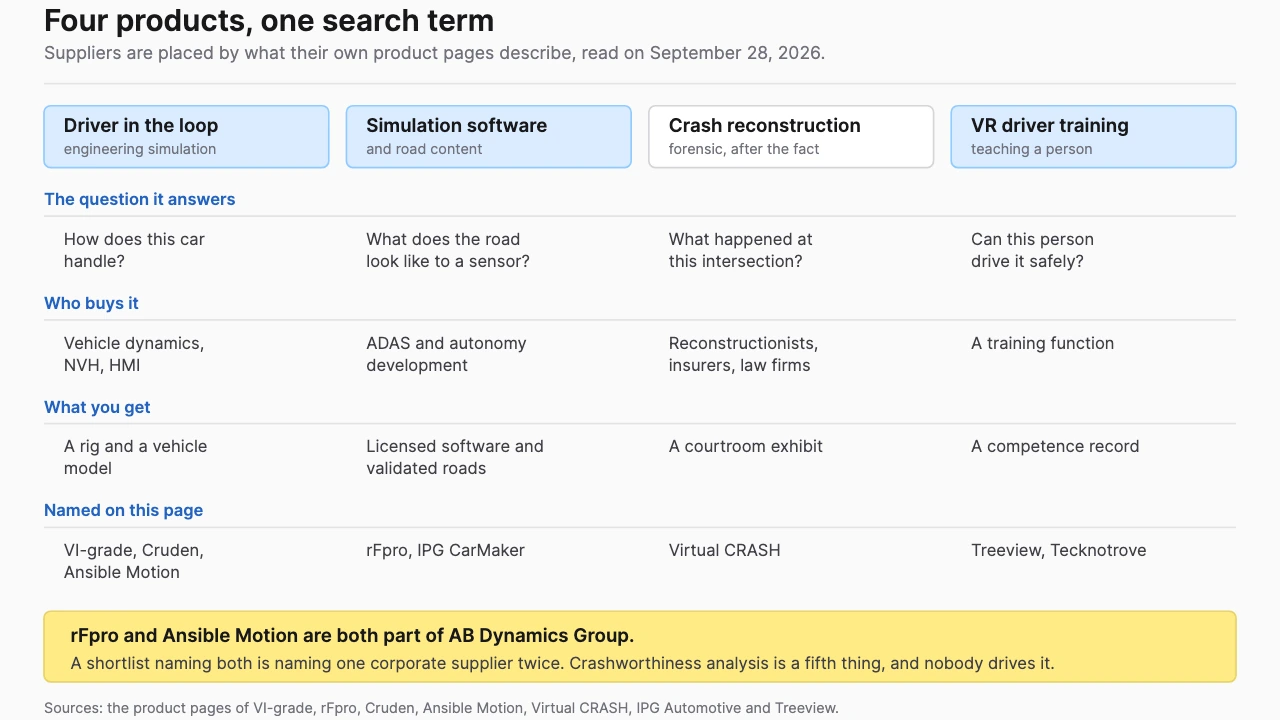Click the 'Four products, one search term' title
The width and height of the screenshot is (1280, 720).
tap(269, 21)
